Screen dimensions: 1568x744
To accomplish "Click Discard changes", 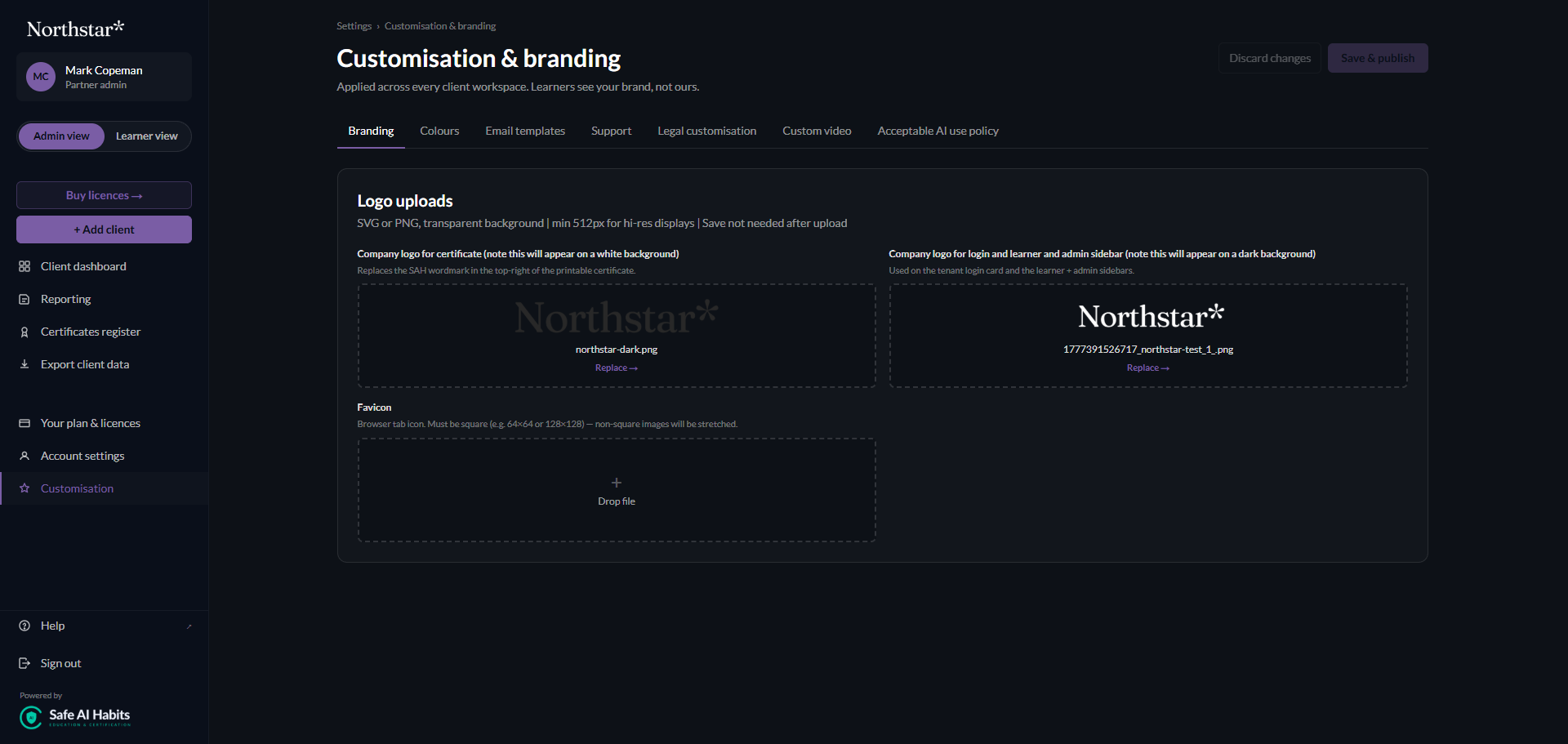I will click(x=1270, y=58).
